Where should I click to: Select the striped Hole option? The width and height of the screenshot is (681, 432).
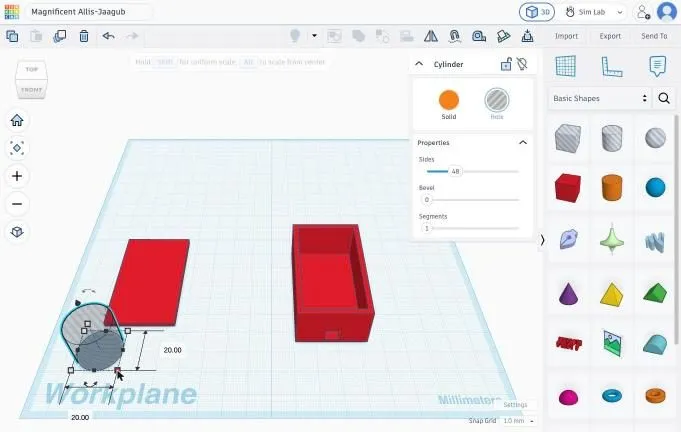coord(497,100)
